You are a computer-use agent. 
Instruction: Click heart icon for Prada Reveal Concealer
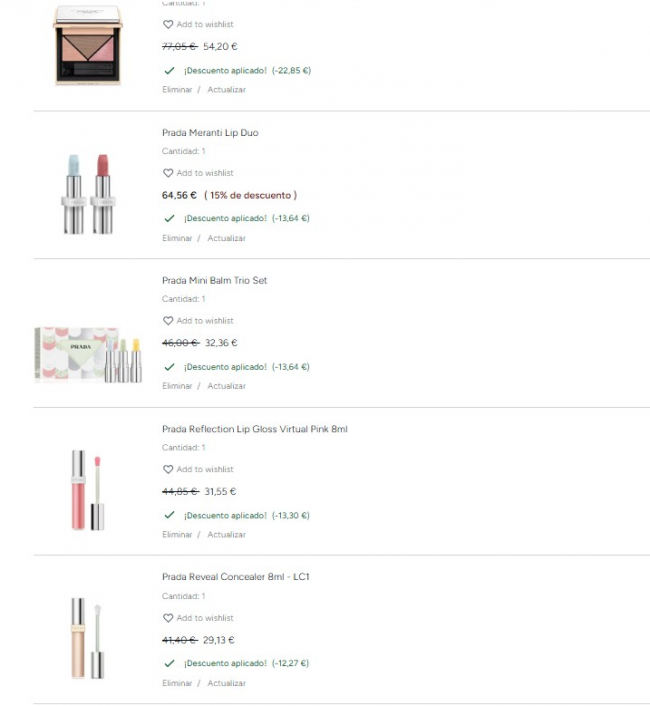(x=168, y=618)
